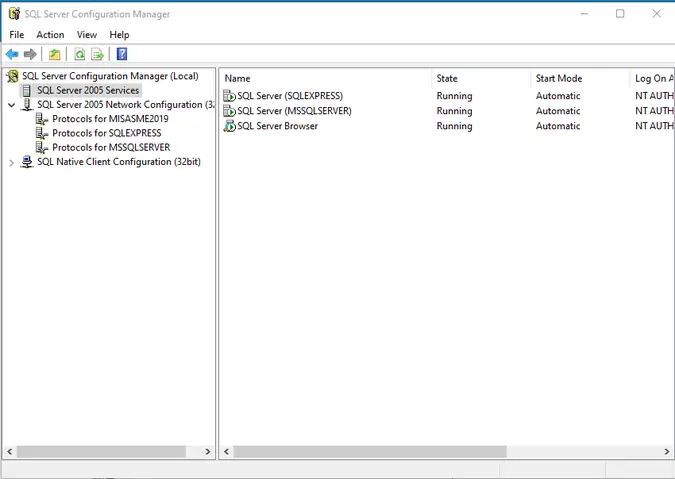The image size is (675, 479).
Task: Click the SQL Server 2005 Services node icon
Action: (x=27, y=90)
